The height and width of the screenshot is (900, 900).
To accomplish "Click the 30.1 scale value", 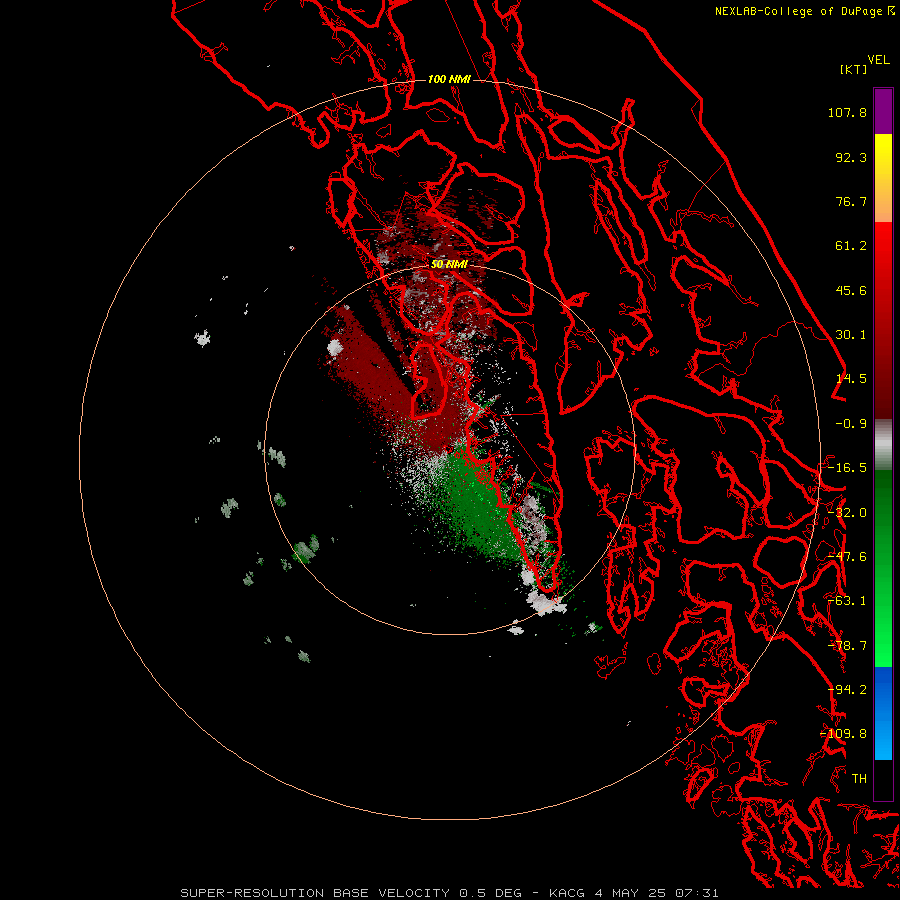I will point(851,335).
